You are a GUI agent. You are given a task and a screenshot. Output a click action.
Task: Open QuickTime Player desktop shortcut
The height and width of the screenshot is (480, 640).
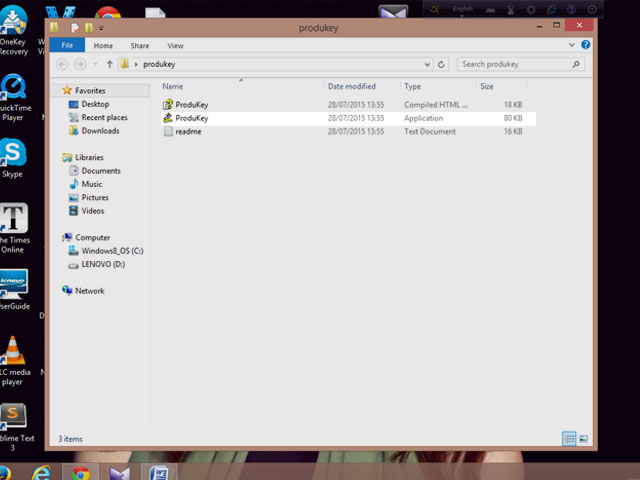pyautogui.click(x=15, y=98)
